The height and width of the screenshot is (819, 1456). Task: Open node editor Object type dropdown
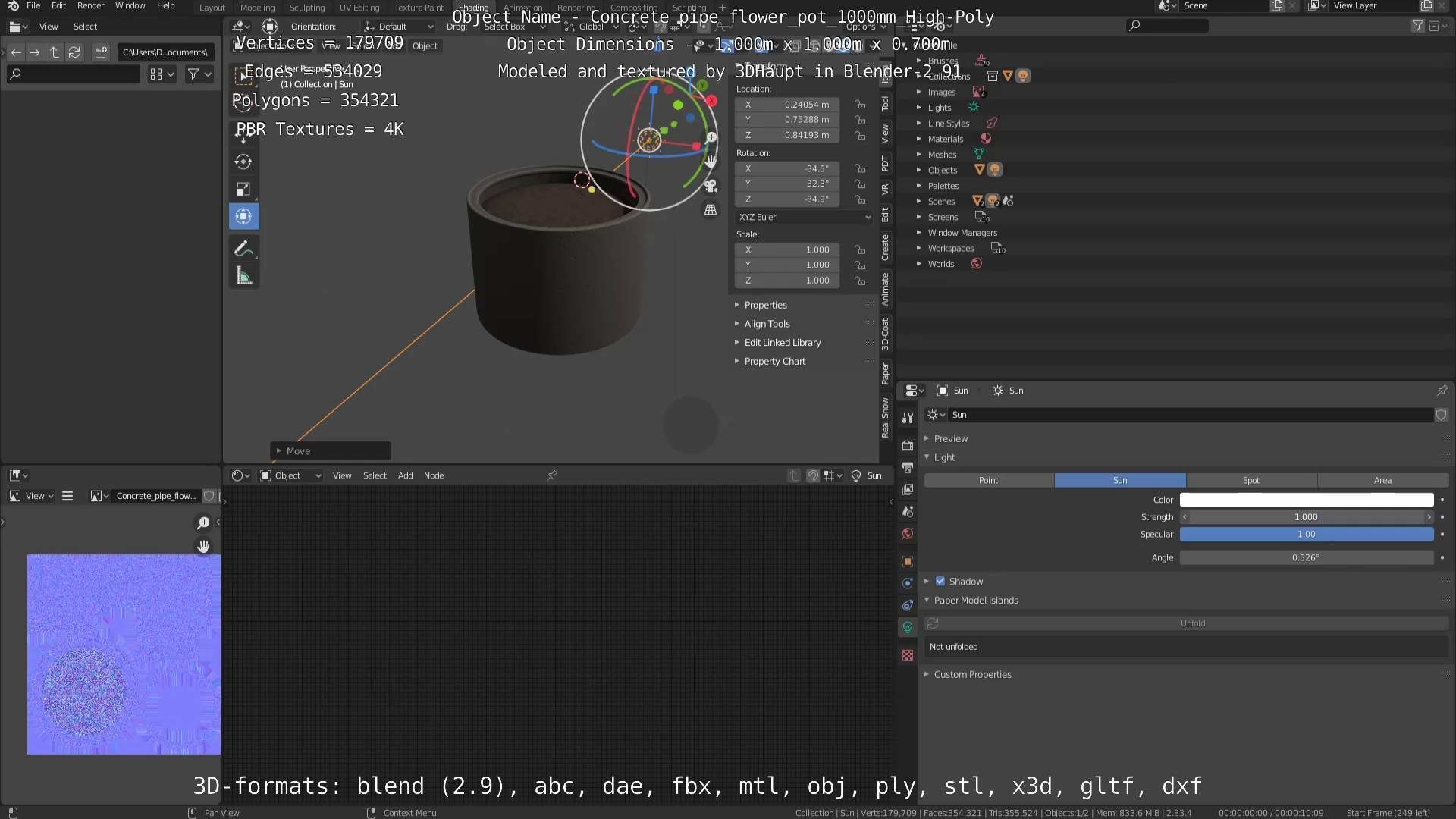292,475
